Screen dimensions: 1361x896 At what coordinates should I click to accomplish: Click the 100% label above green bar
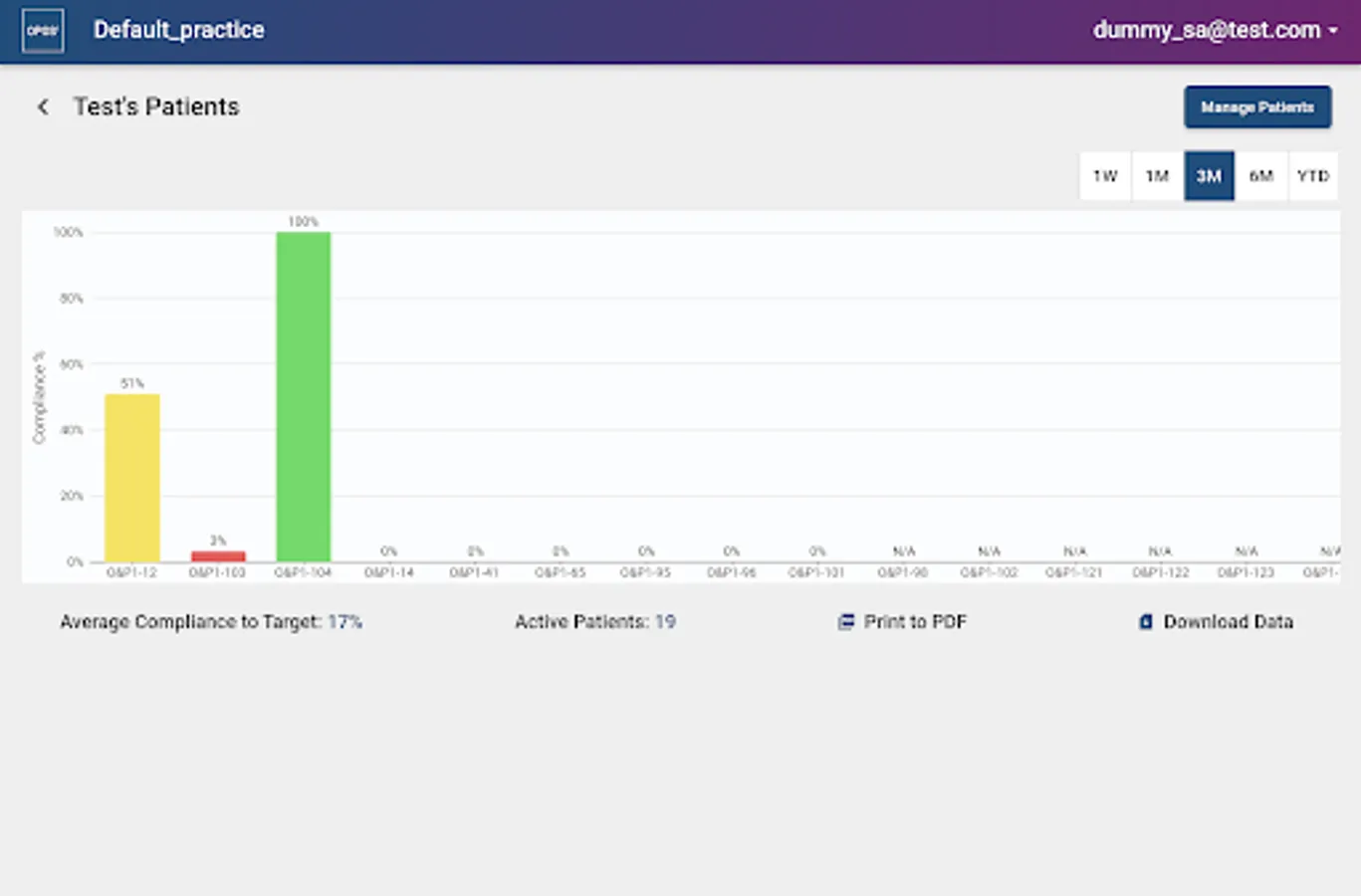[304, 222]
